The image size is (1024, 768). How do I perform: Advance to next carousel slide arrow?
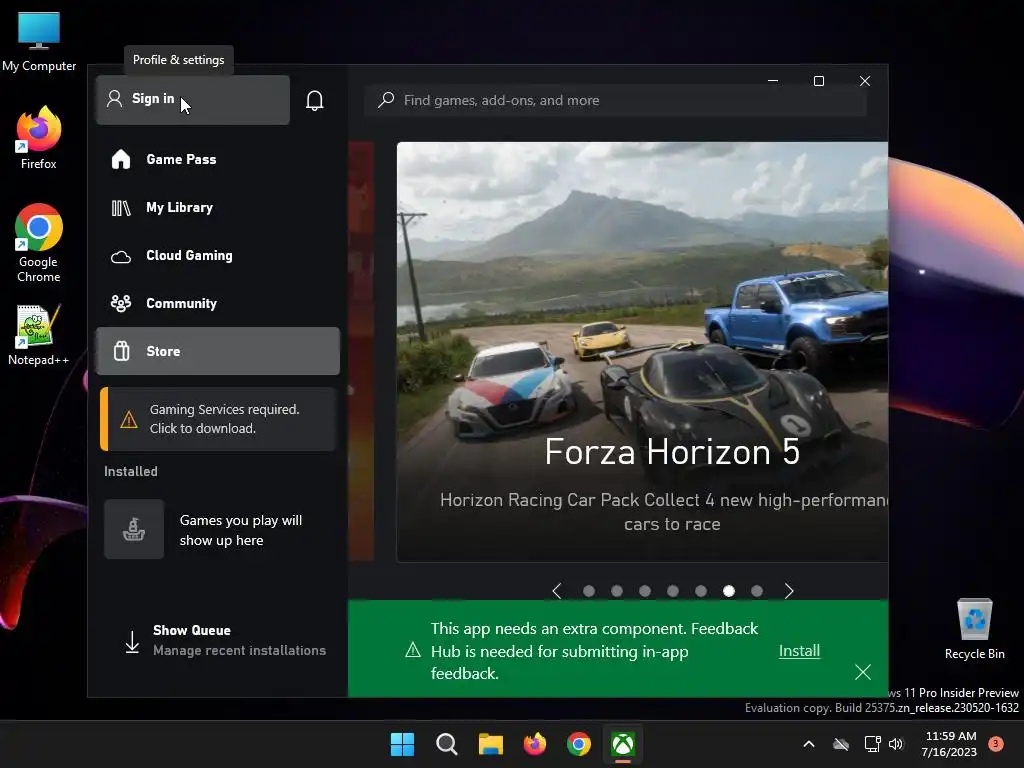click(x=789, y=591)
